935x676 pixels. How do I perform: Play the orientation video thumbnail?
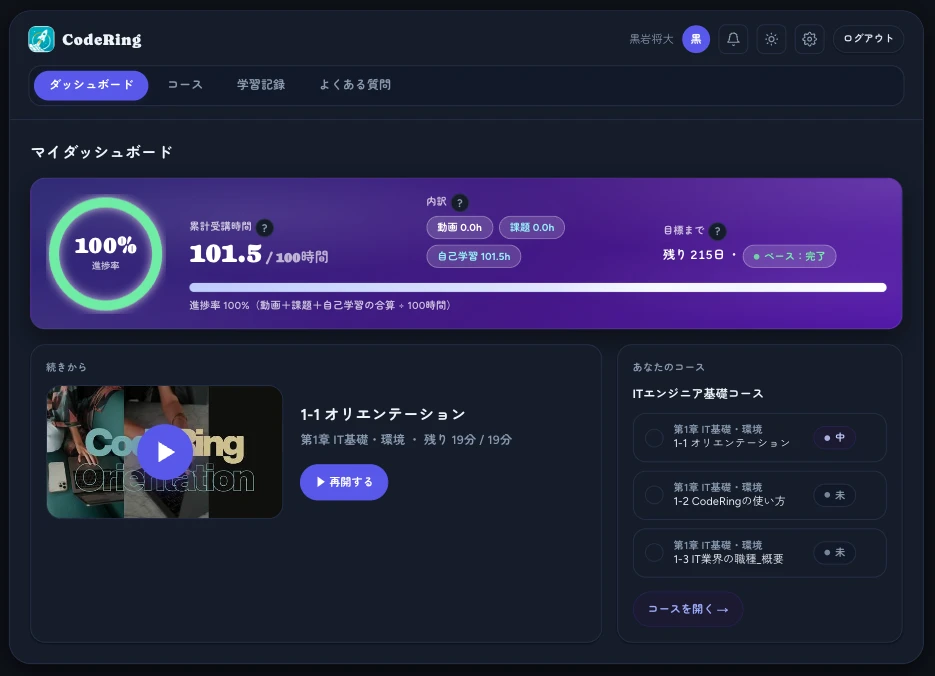click(x=165, y=452)
